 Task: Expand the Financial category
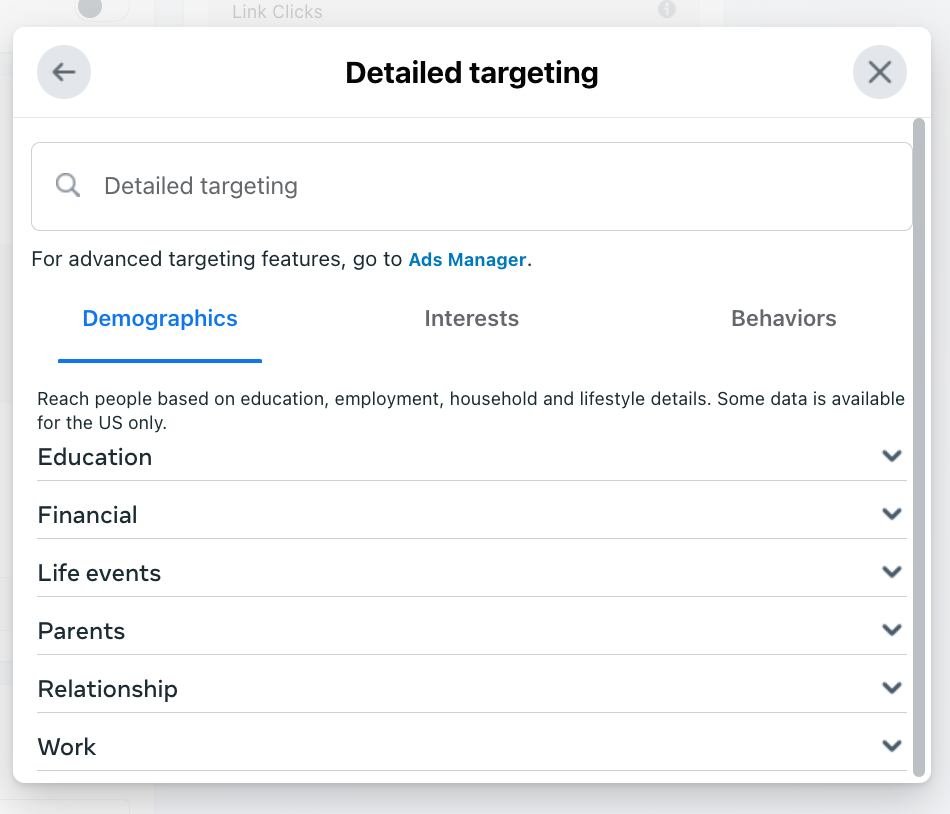pyautogui.click(x=891, y=513)
